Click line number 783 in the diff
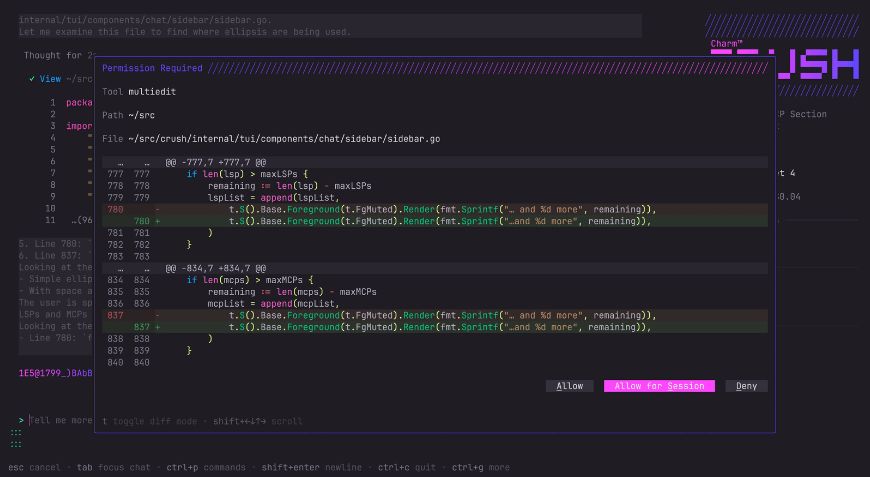This screenshot has height=477, width=870. 128,256
